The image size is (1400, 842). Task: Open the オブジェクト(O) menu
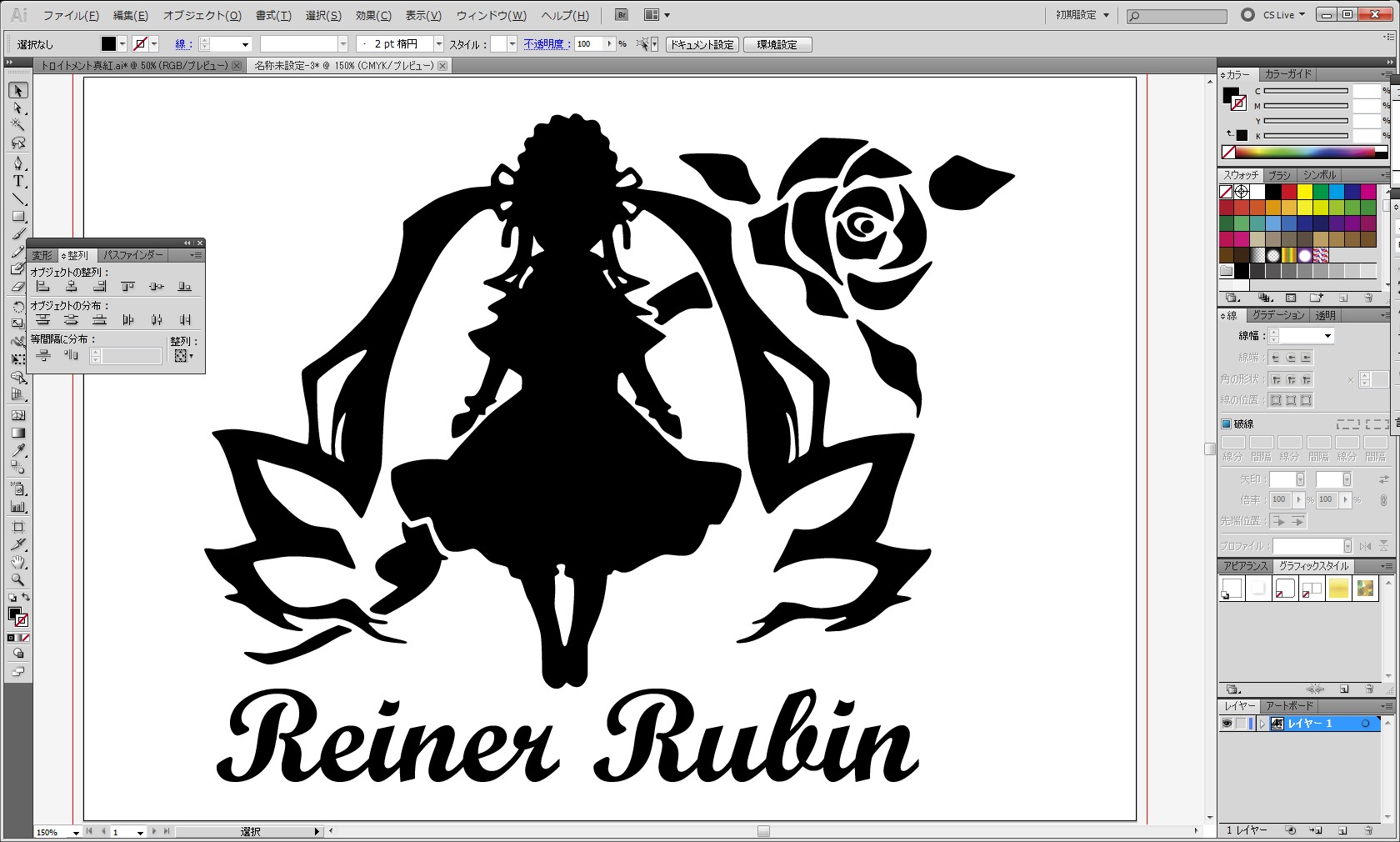pos(202,15)
